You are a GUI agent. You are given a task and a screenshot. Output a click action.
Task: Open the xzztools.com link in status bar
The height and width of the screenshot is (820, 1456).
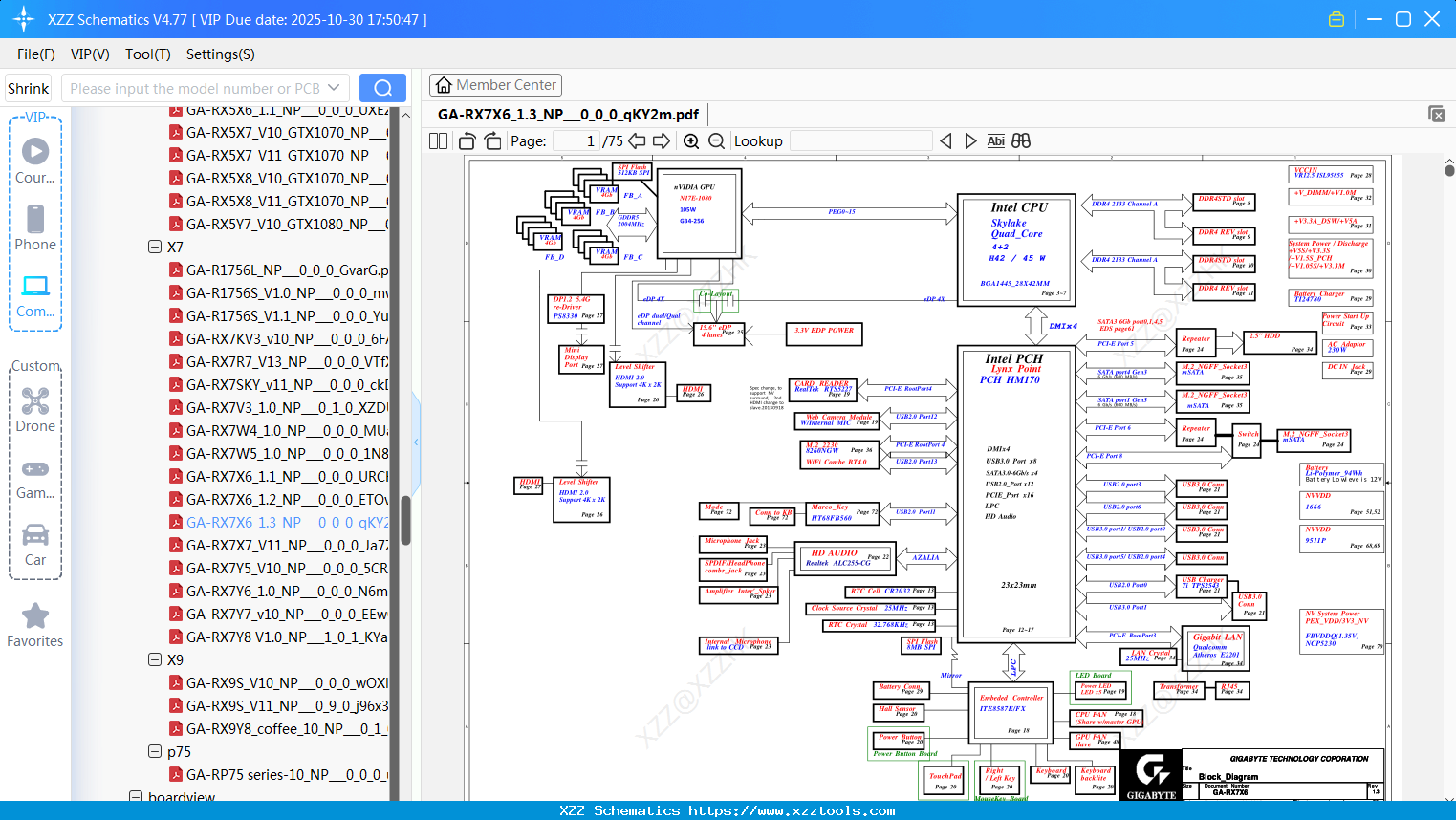pyautogui.click(x=792, y=810)
